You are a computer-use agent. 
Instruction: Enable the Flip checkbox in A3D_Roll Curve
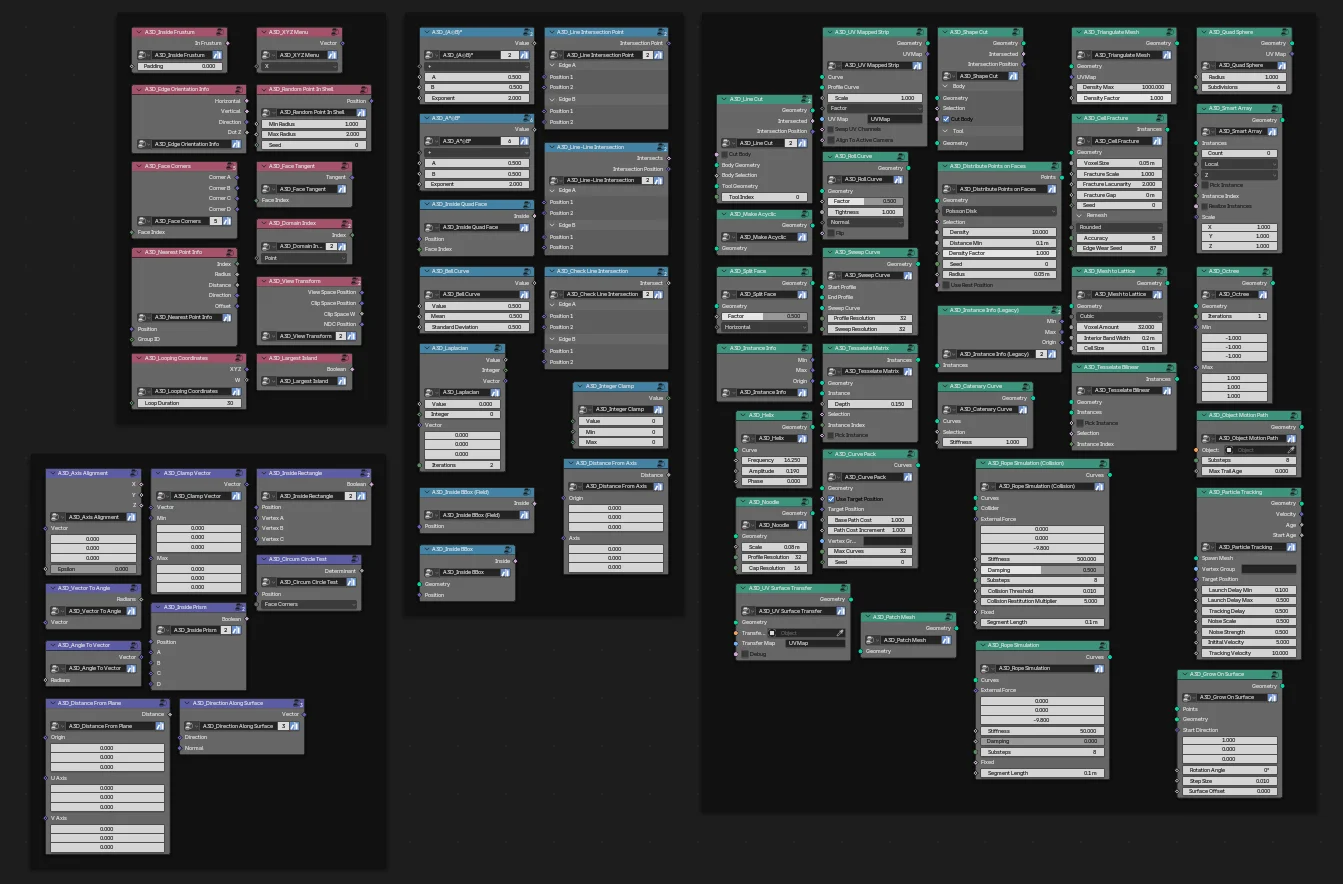point(831,233)
